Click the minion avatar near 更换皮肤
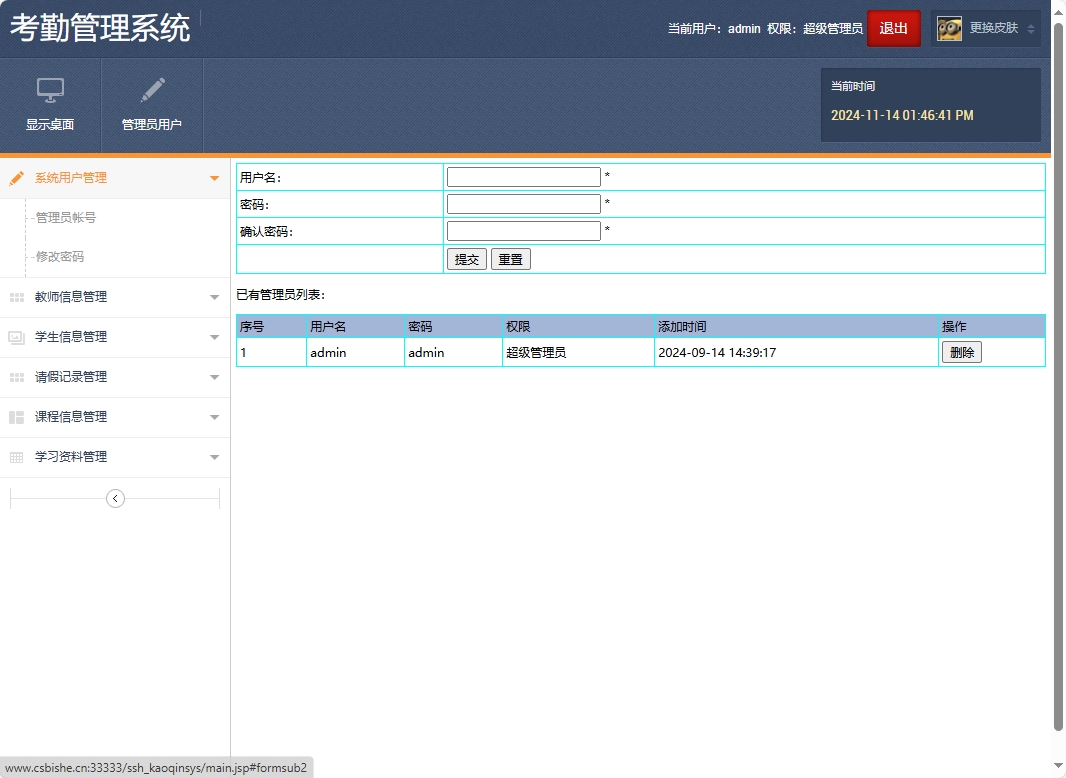 (948, 28)
